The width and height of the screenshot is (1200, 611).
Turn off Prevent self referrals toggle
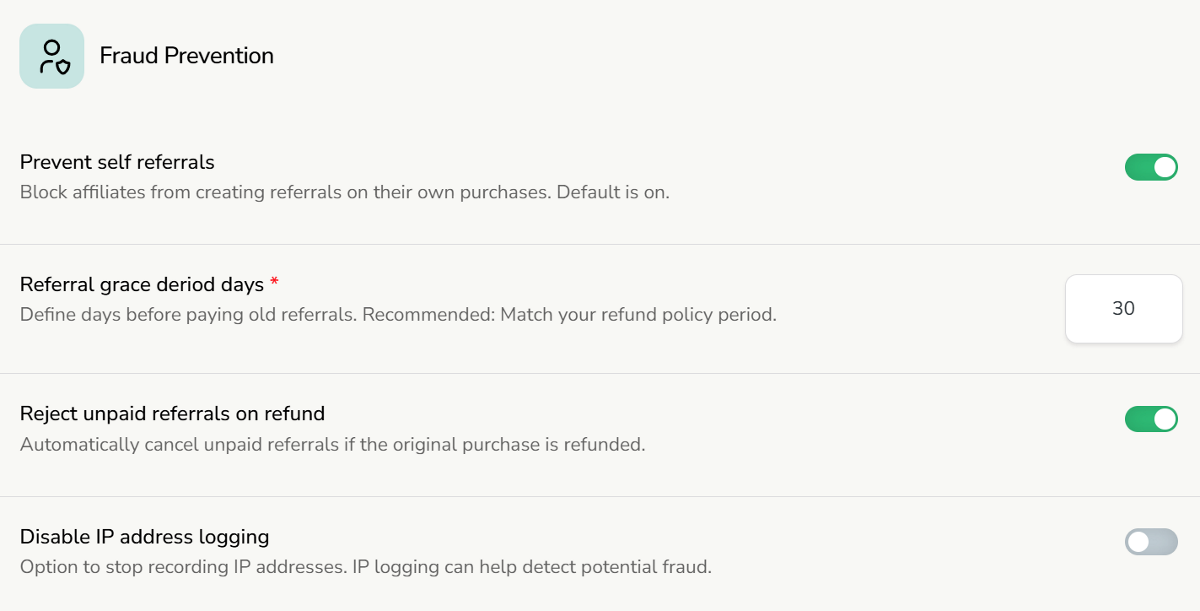1151,167
